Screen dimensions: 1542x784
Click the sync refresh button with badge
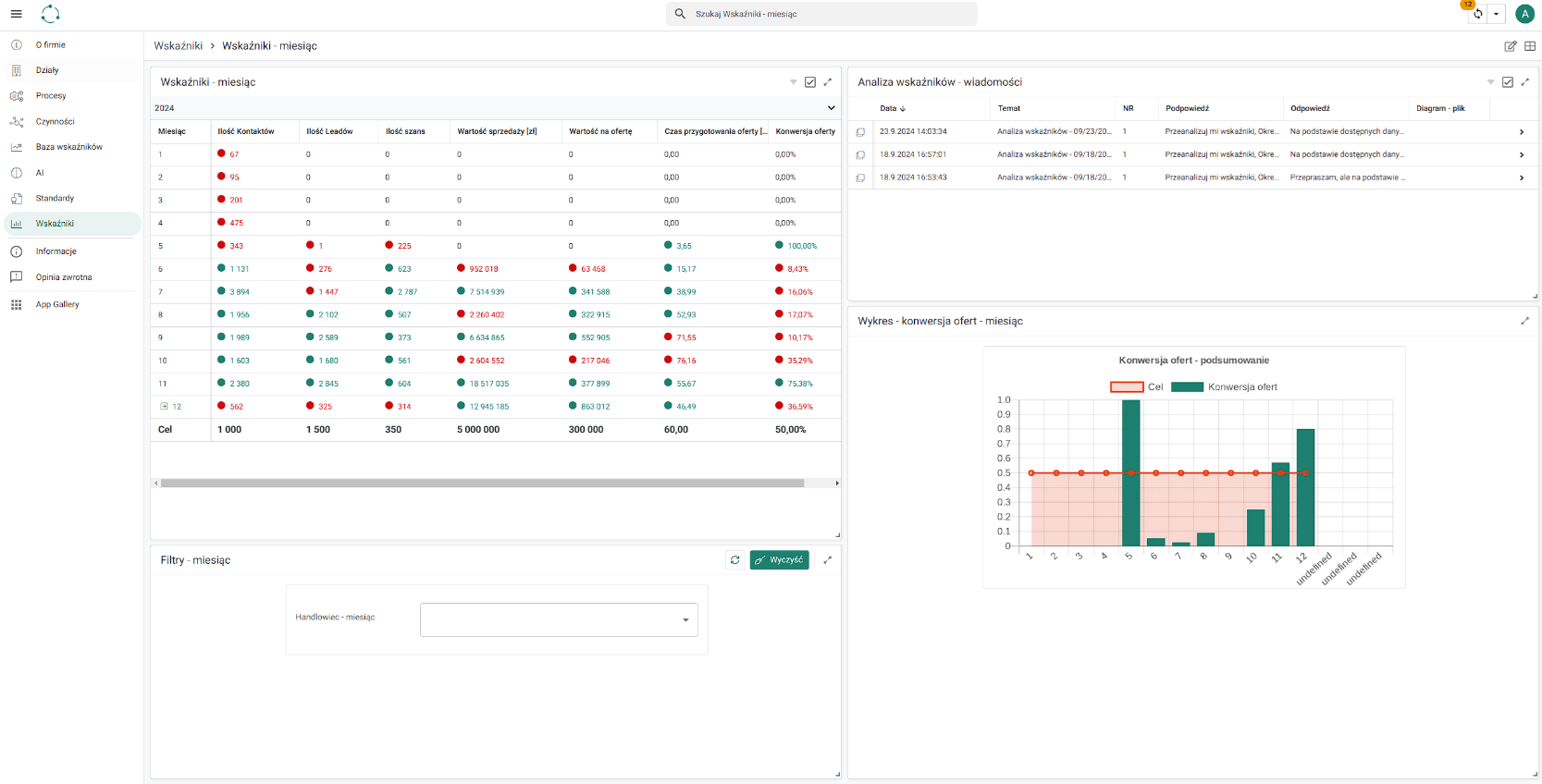(x=1477, y=14)
